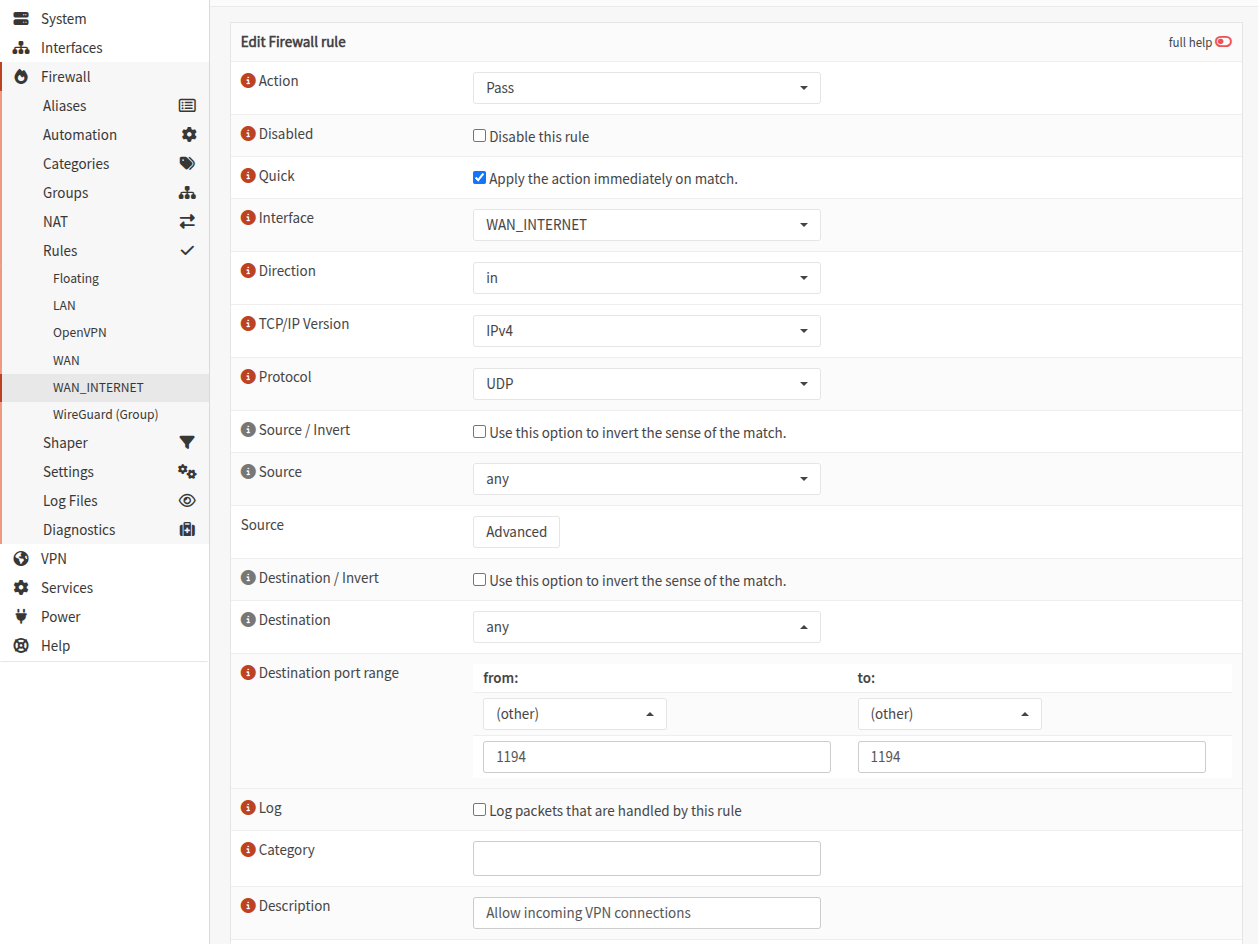Uncheck Apply the action immediately on match
Image resolution: width=1258 pixels, height=944 pixels.
[480, 178]
